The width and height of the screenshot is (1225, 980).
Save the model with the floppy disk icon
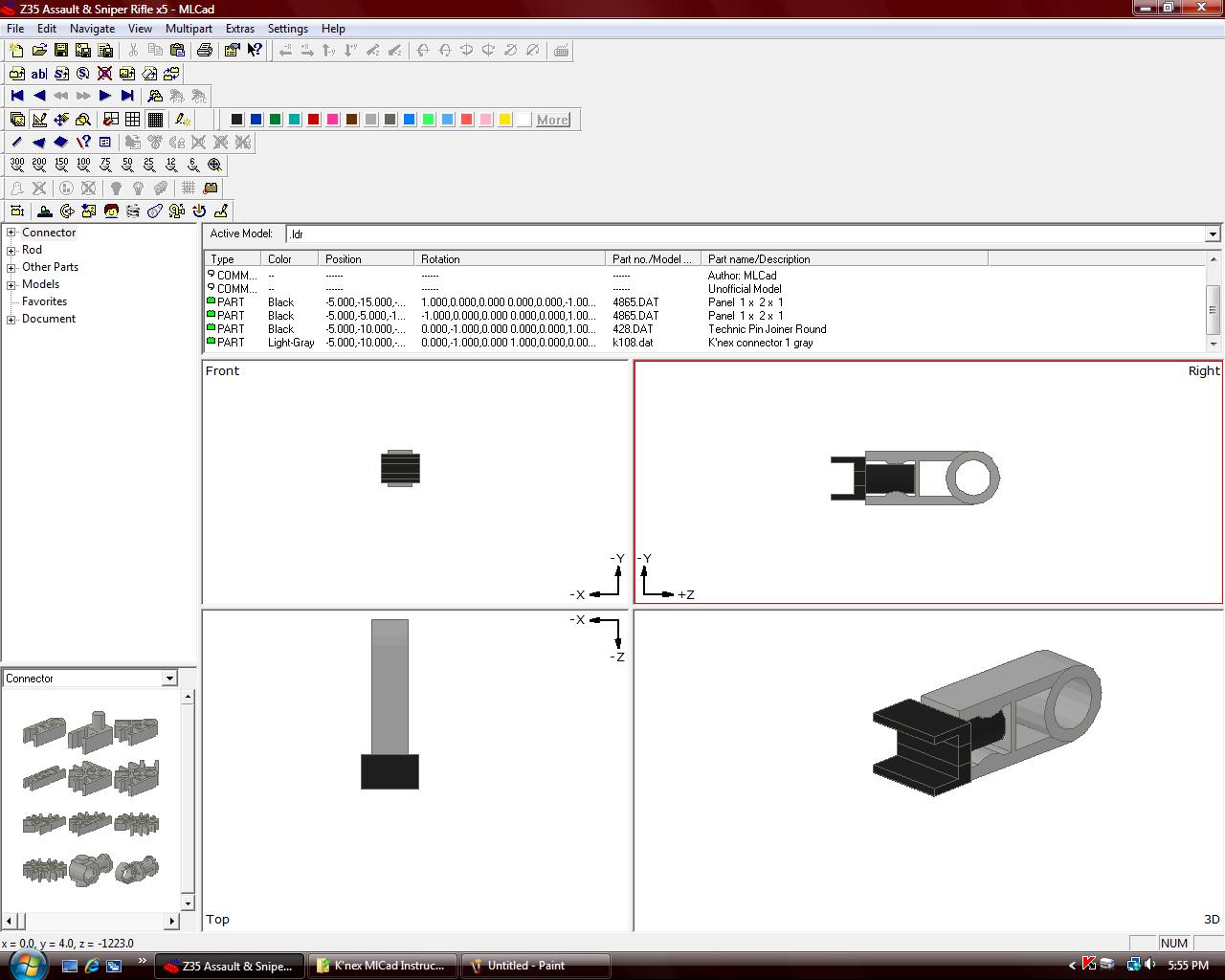click(61, 51)
